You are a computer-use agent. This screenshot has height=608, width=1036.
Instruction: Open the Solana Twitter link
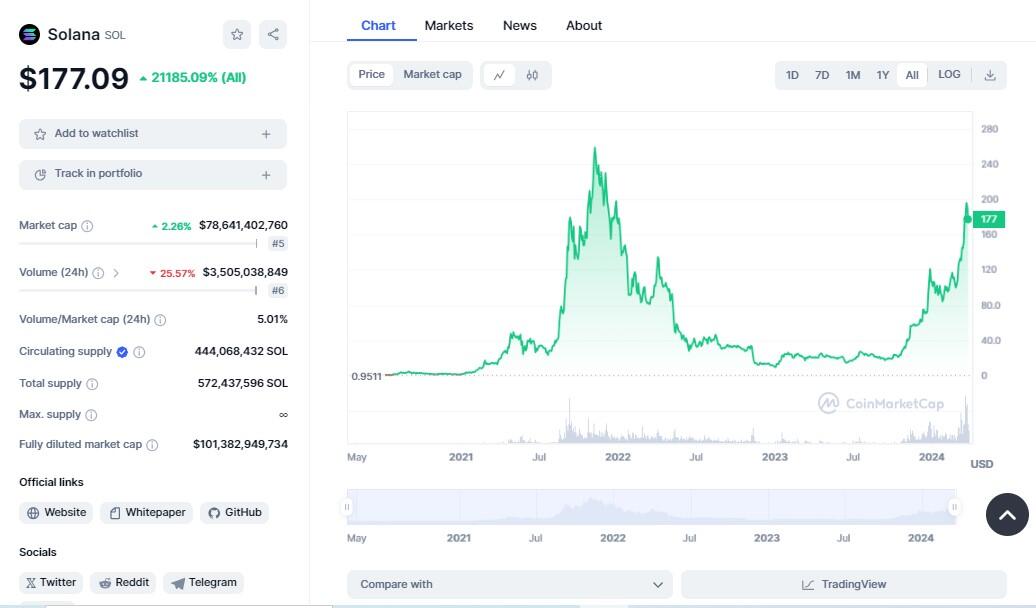[51, 583]
